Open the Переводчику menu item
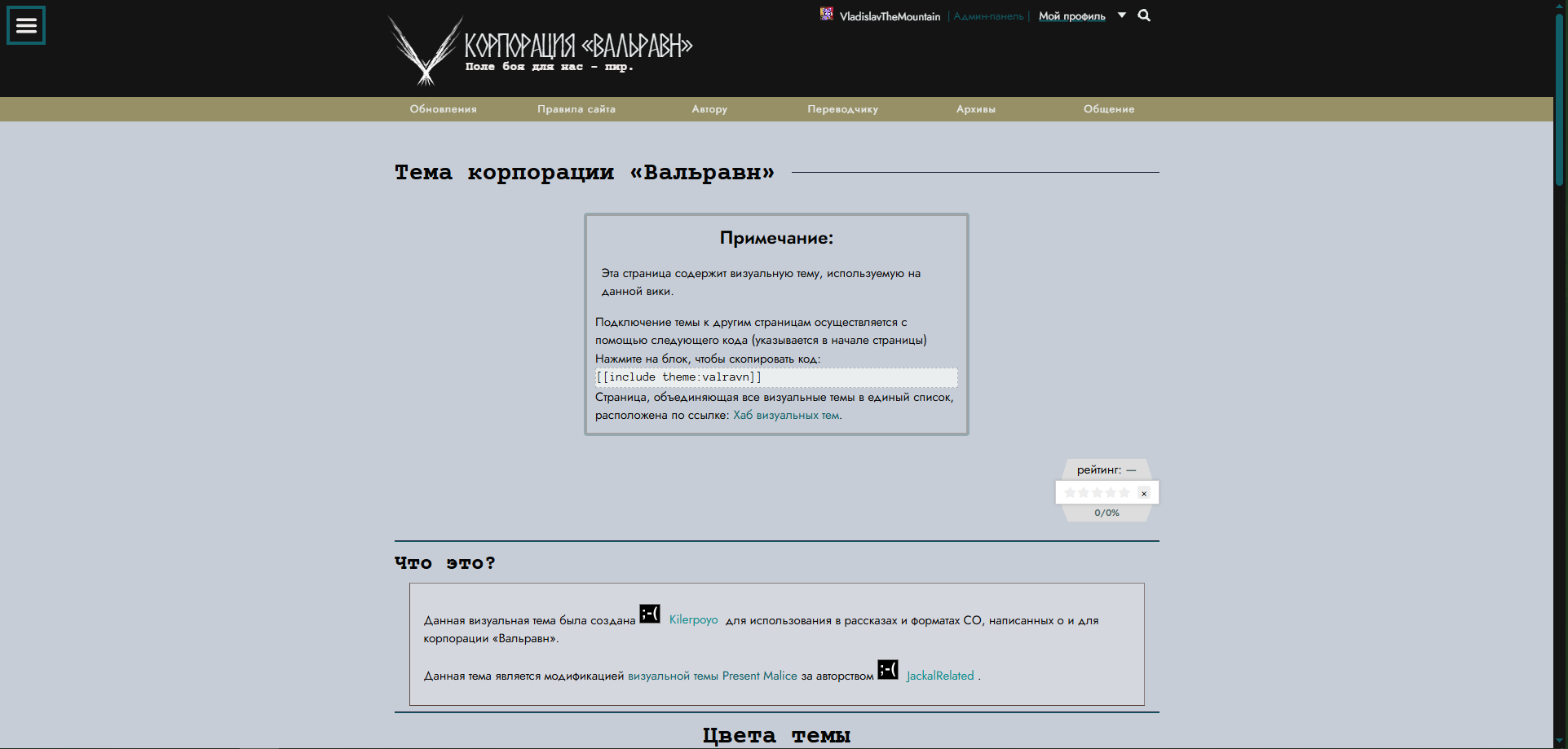 point(842,109)
